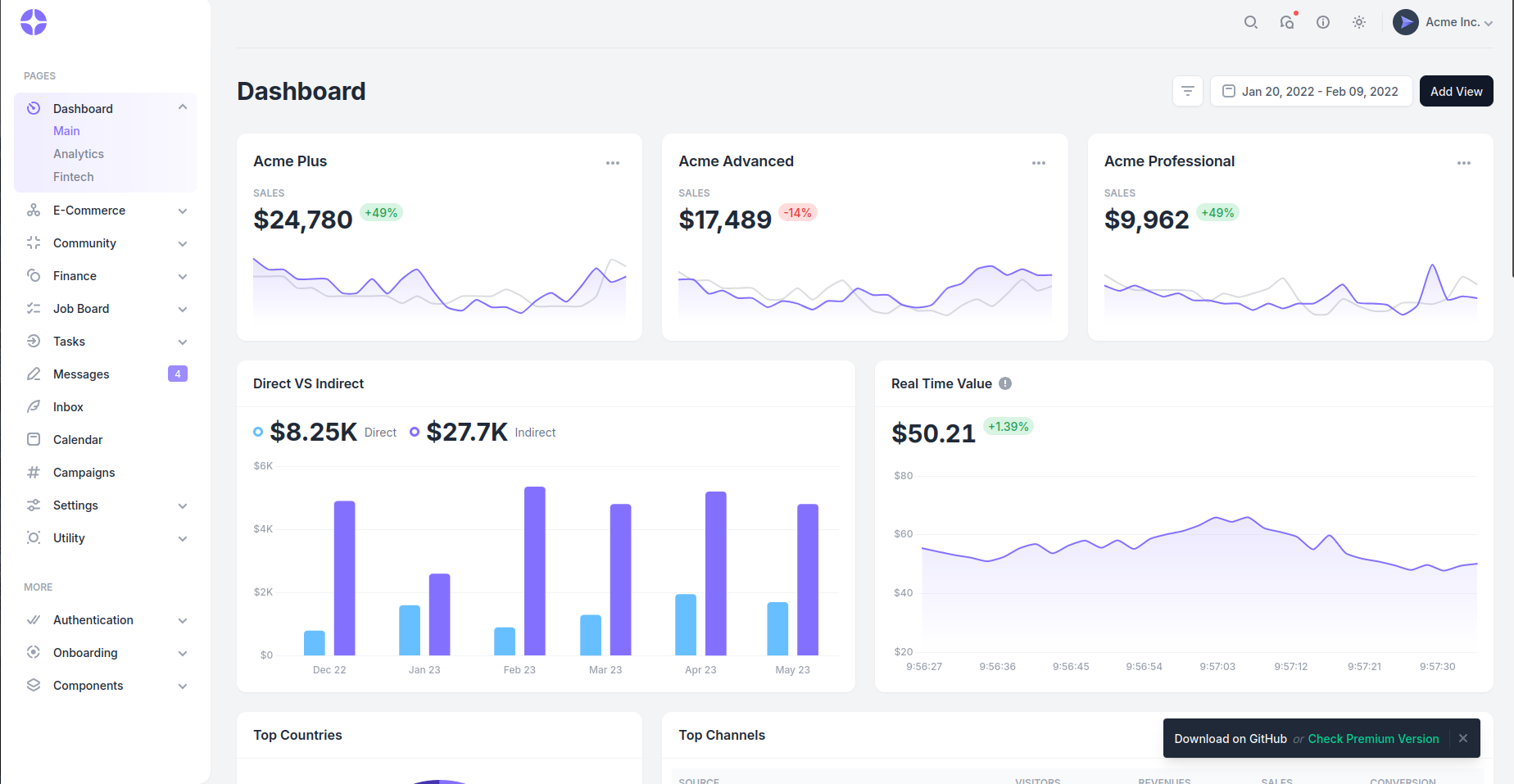
Task: Click Real Time Value info tooltip icon
Action: pos(1005,383)
